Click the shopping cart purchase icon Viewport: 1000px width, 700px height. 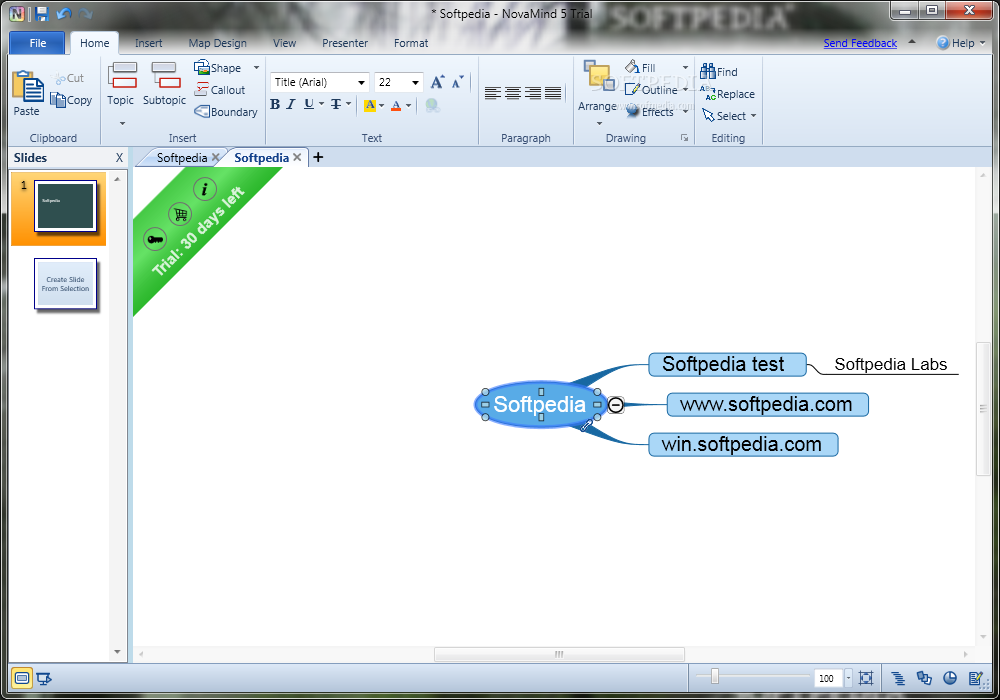(x=180, y=214)
